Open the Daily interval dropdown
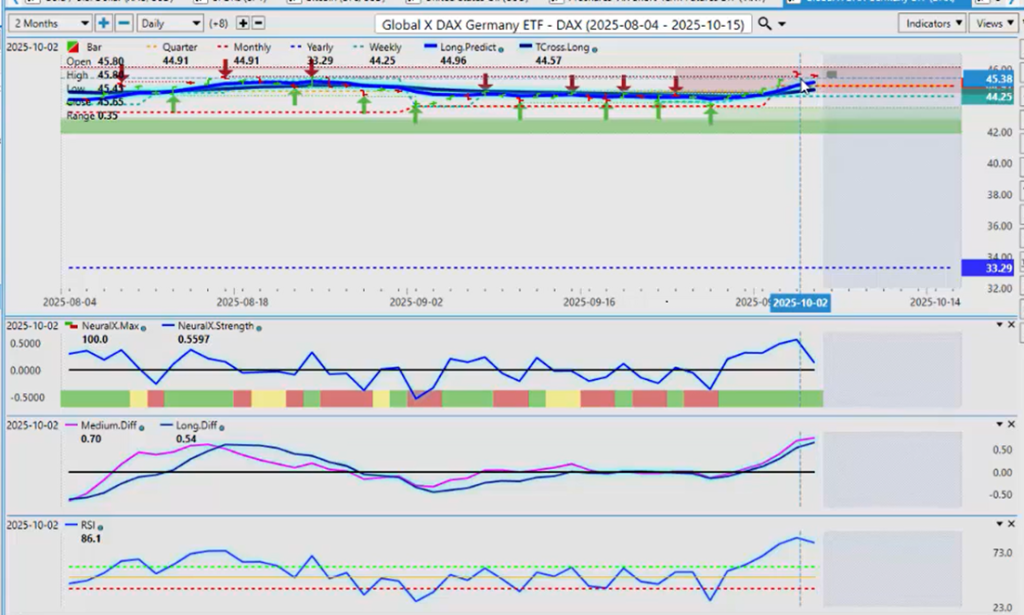The width and height of the screenshot is (1024, 615). pyautogui.click(x=169, y=23)
